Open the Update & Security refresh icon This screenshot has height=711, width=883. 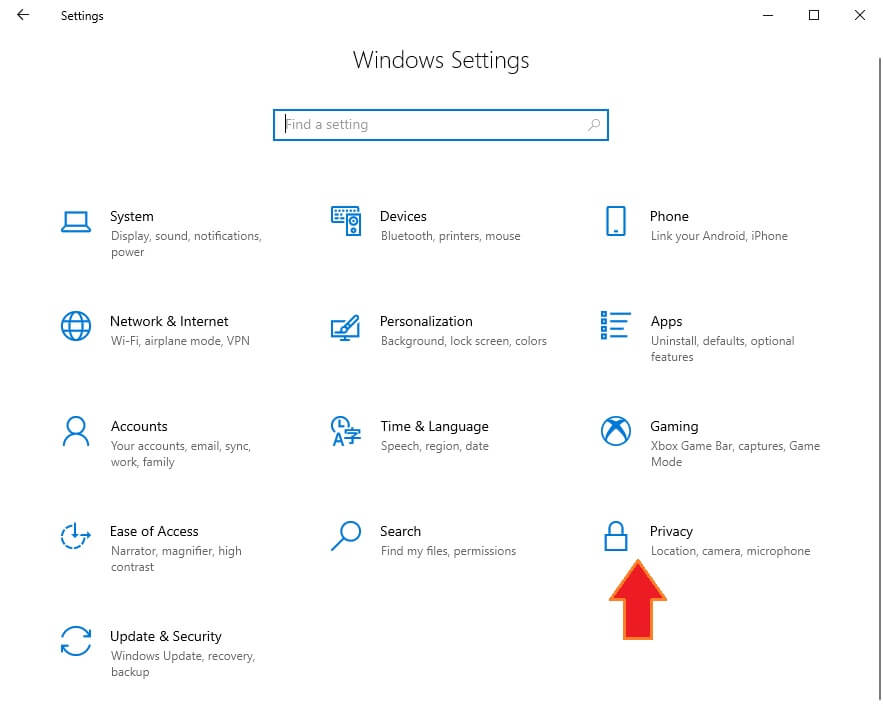click(x=75, y=641)
